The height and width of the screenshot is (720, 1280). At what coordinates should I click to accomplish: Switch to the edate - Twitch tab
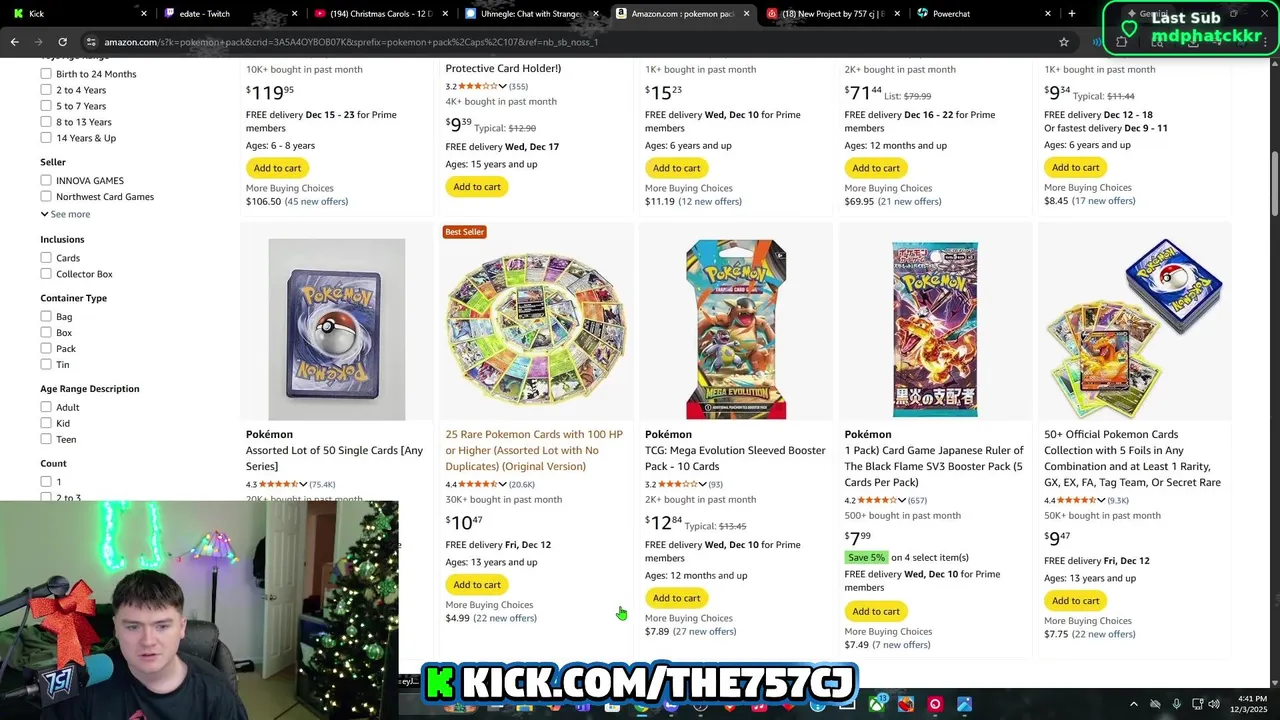(x=204, y=14)
